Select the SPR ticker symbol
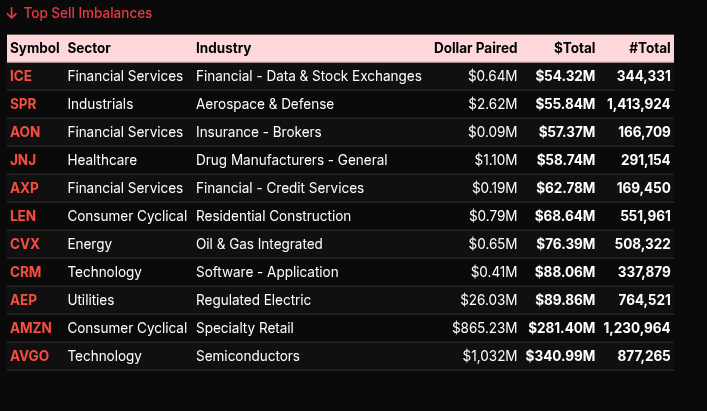The height and width of the screenshot is (411, 707). click(x=22, y=104)
